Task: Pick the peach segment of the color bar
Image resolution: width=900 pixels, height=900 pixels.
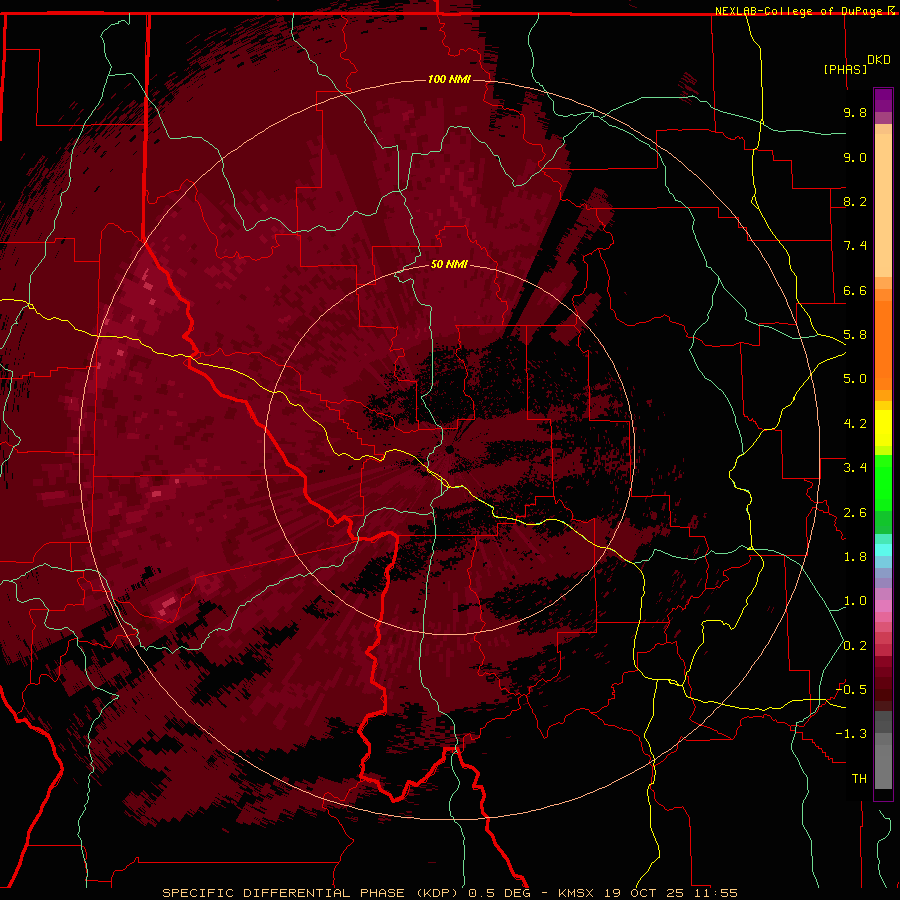Action: tap(883, 205)
